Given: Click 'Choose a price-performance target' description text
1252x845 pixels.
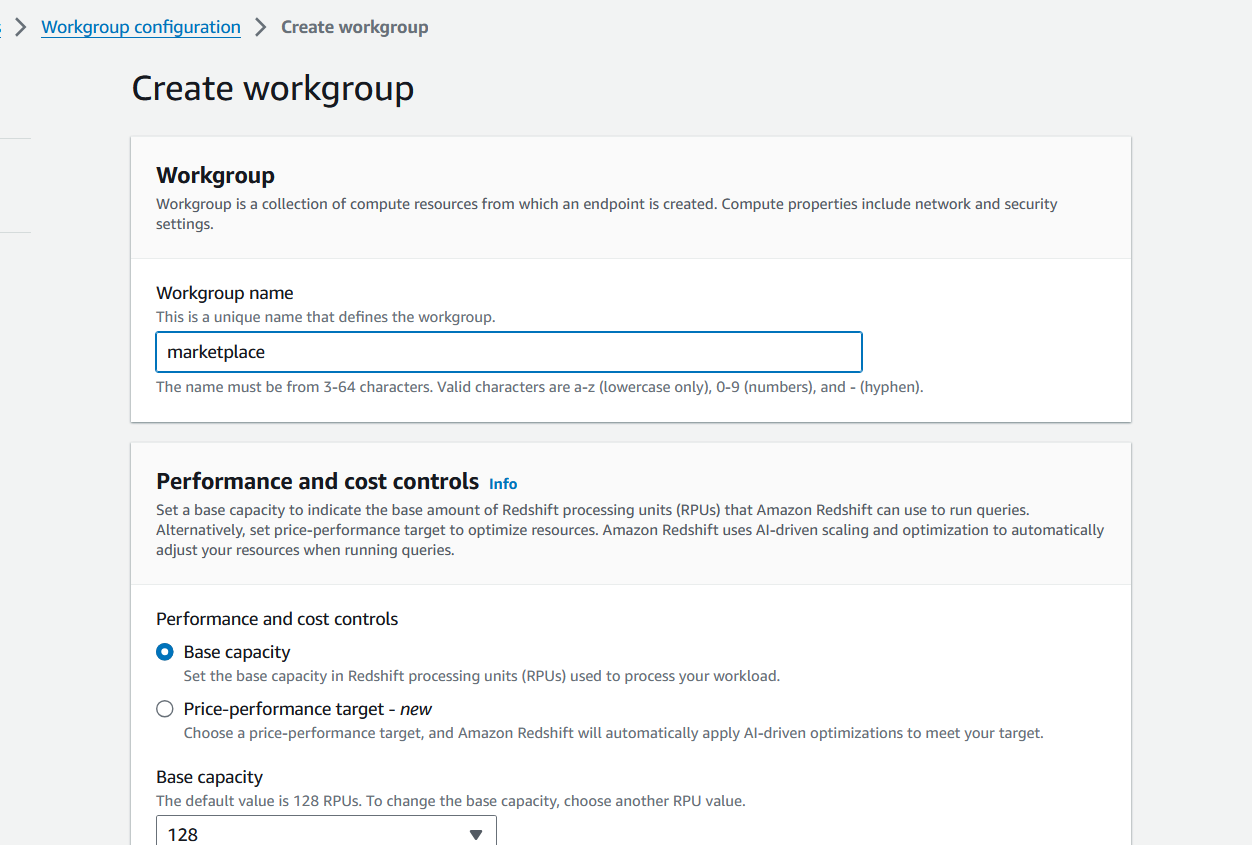Looking at the screenshot, I should click(x=613, y=733).
